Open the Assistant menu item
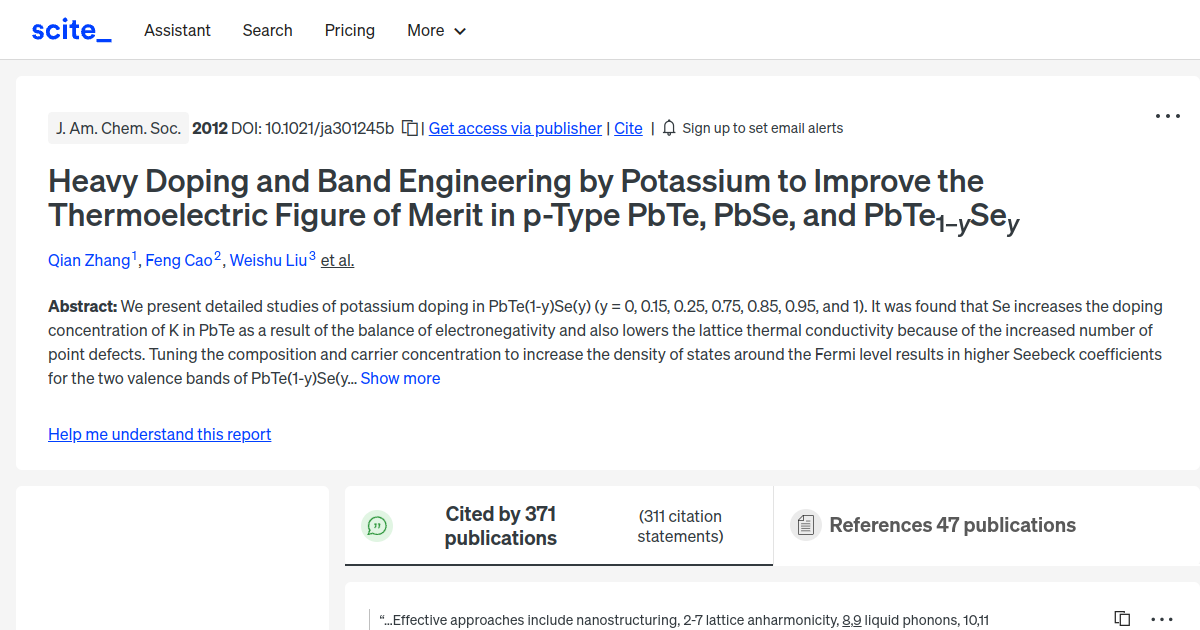This screenshot has height=630, width=1200. [x=177, y=30]
